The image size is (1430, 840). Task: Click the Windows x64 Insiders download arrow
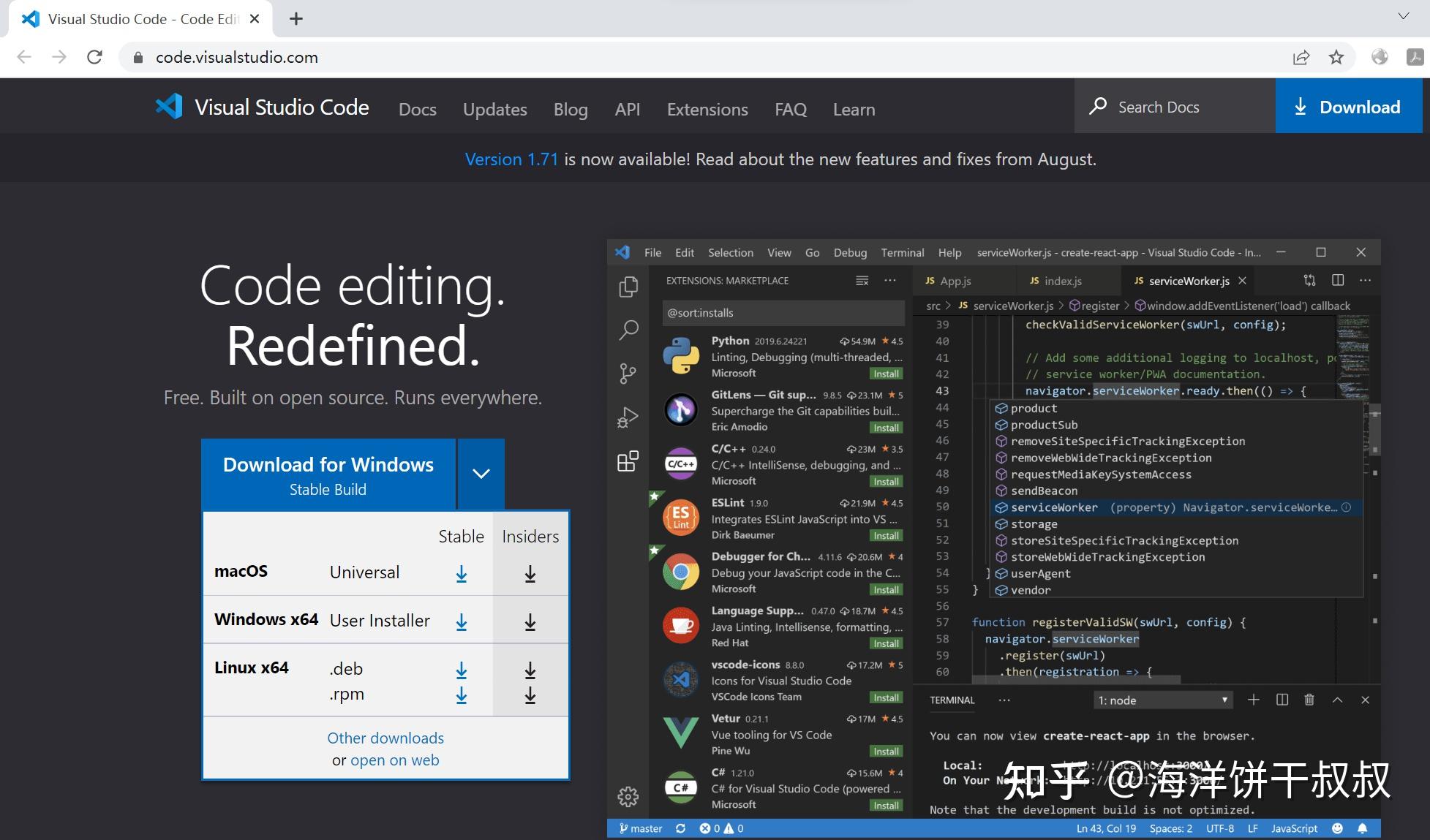click(x=530, y=622)
